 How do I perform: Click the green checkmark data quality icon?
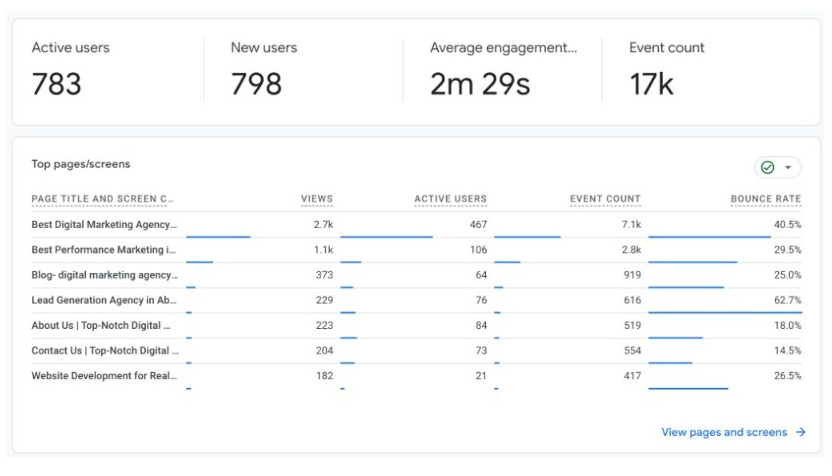[768, 168]
